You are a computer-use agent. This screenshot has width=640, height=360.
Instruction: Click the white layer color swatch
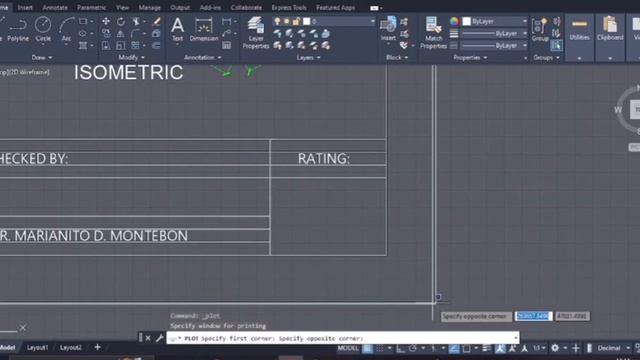307,21
